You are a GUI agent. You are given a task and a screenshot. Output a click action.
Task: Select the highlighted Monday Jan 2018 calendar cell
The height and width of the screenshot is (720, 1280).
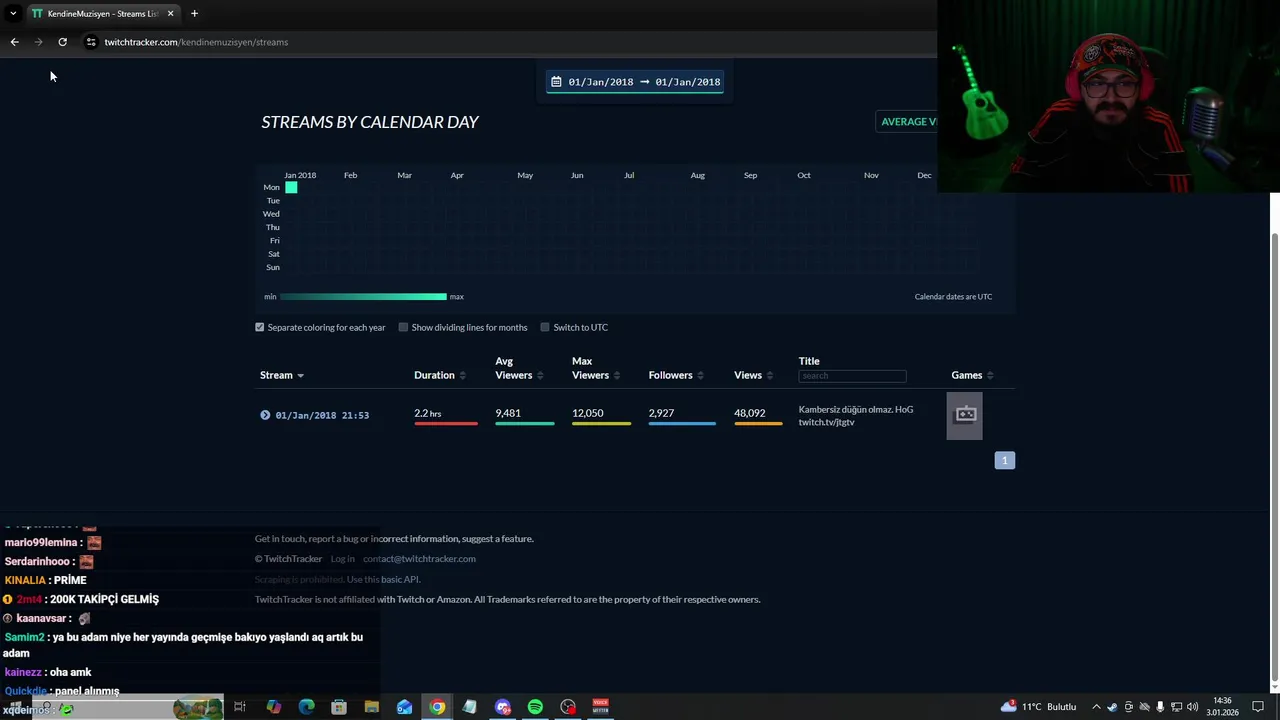pos(291,187)
